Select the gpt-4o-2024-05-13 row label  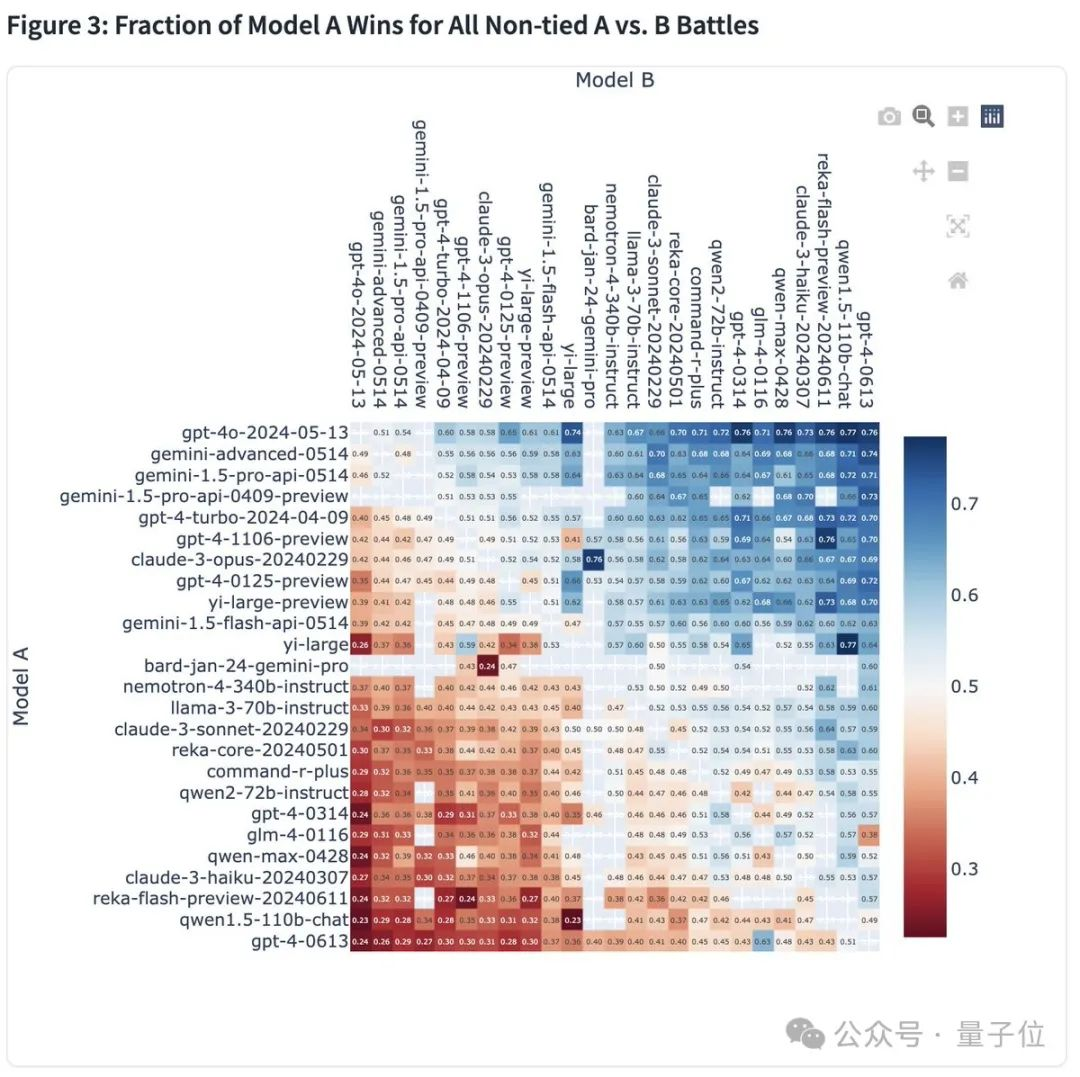pyautogui.click(x=265, y=433)
